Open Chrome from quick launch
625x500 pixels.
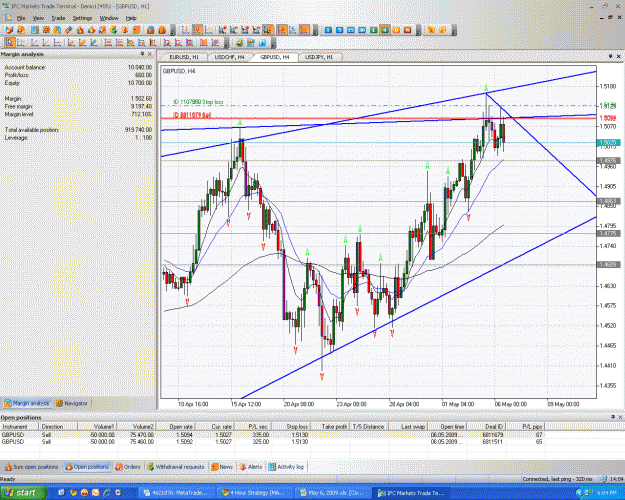pos(73,493)
